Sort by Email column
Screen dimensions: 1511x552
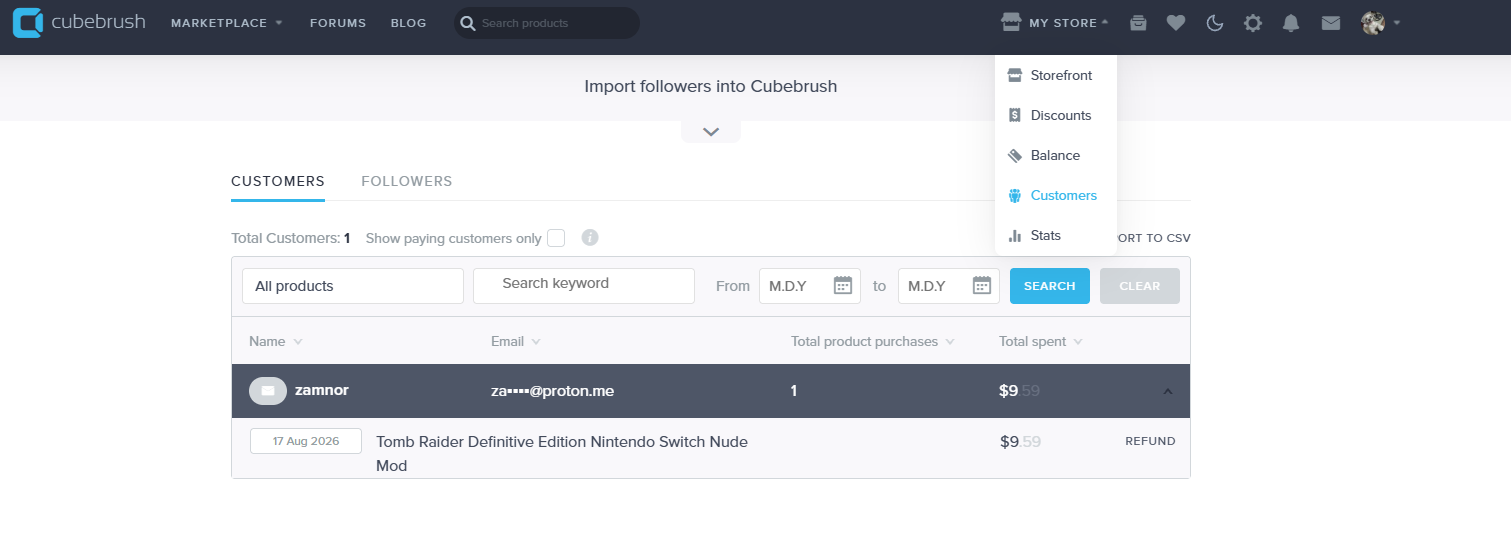point(516,341)
